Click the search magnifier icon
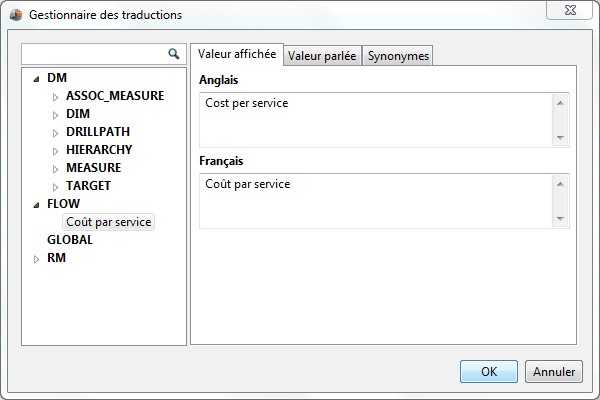Image resolution: width=600 pixels, height=400 pixels. coord(173,54)
